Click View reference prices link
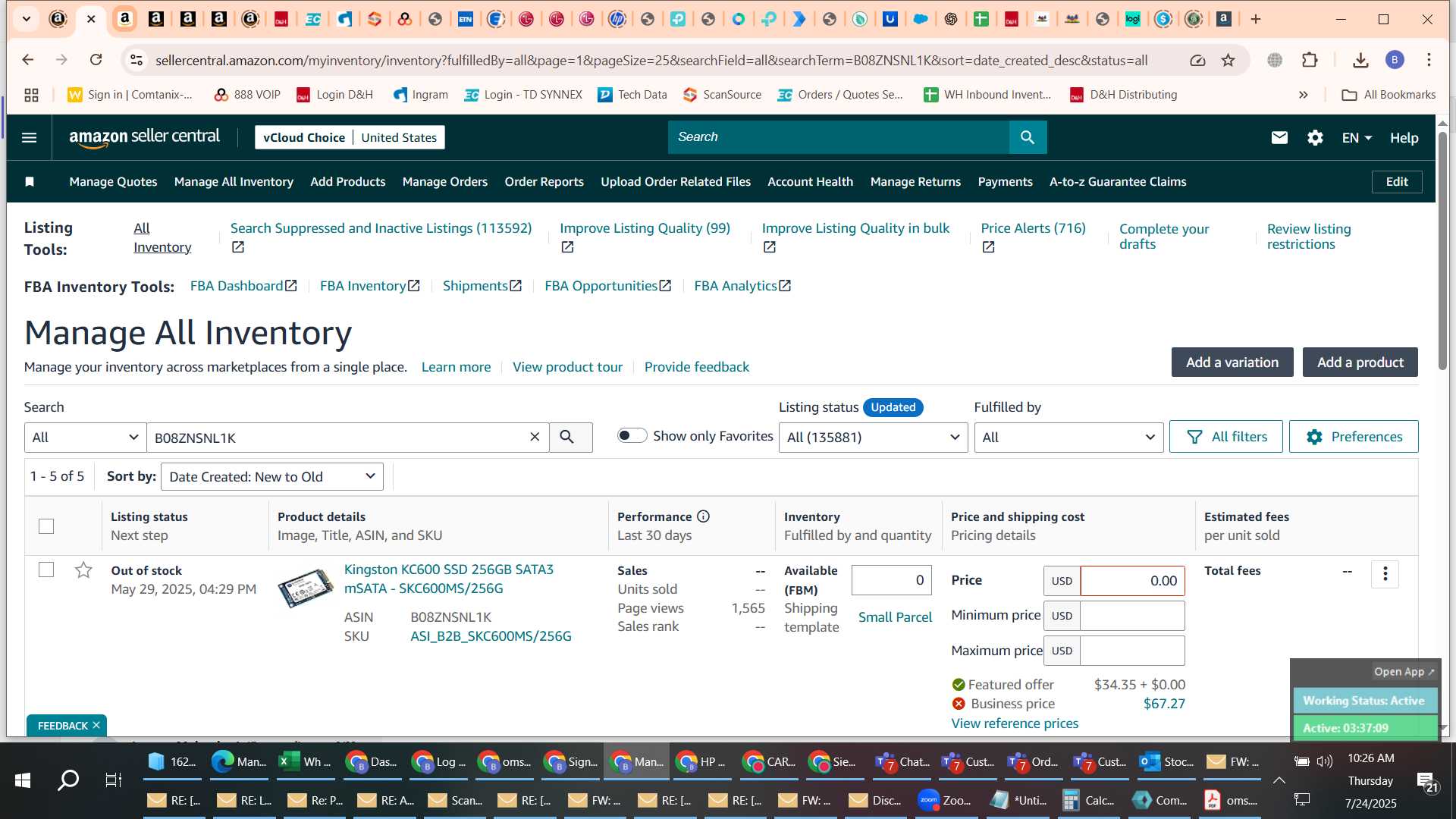The height and width of the screenshot is (819, 1456). point(1015,723)
